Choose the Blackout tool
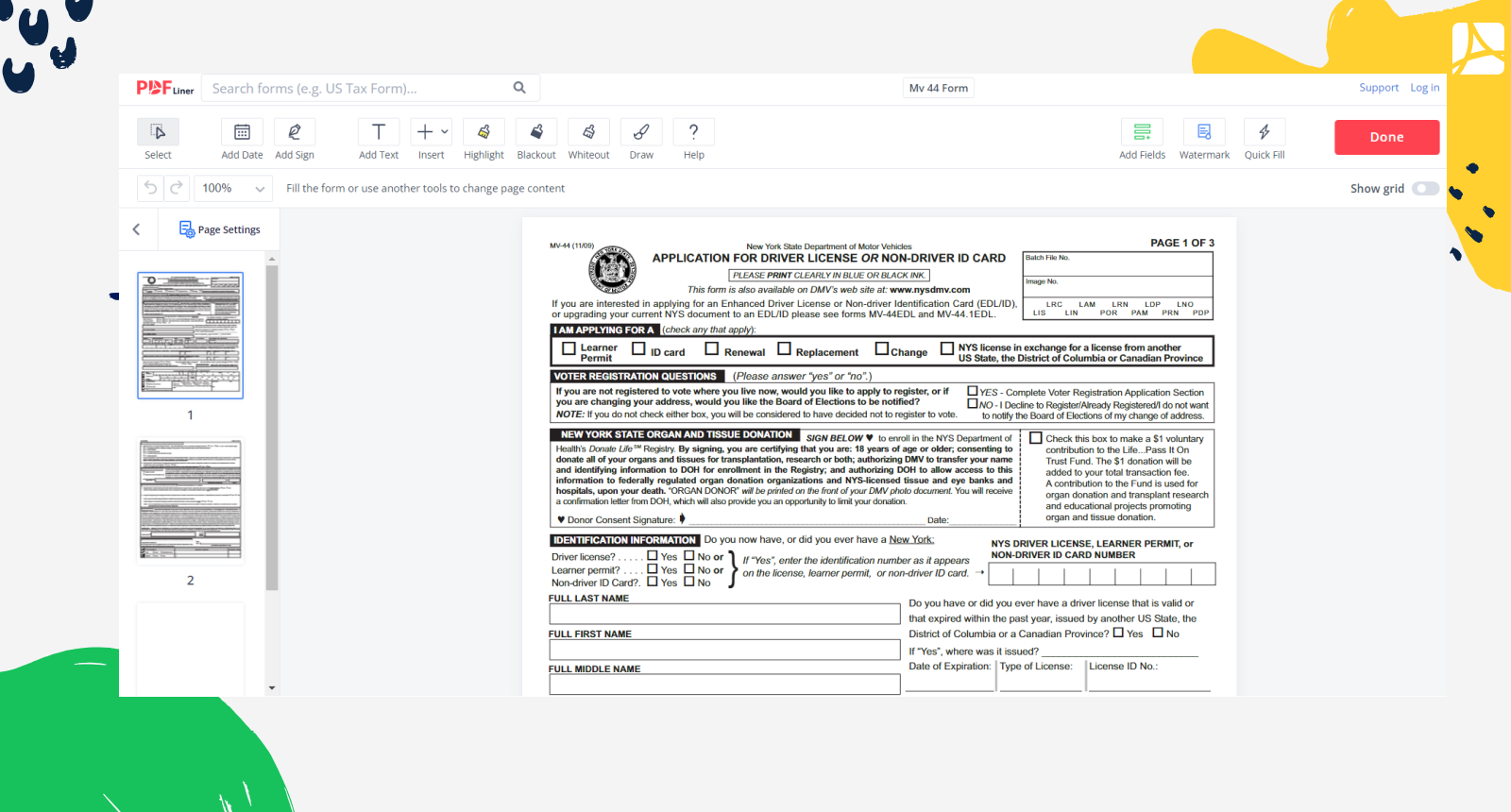The image size is (1511, 812). pyautogui.click(x=536, y=133)
